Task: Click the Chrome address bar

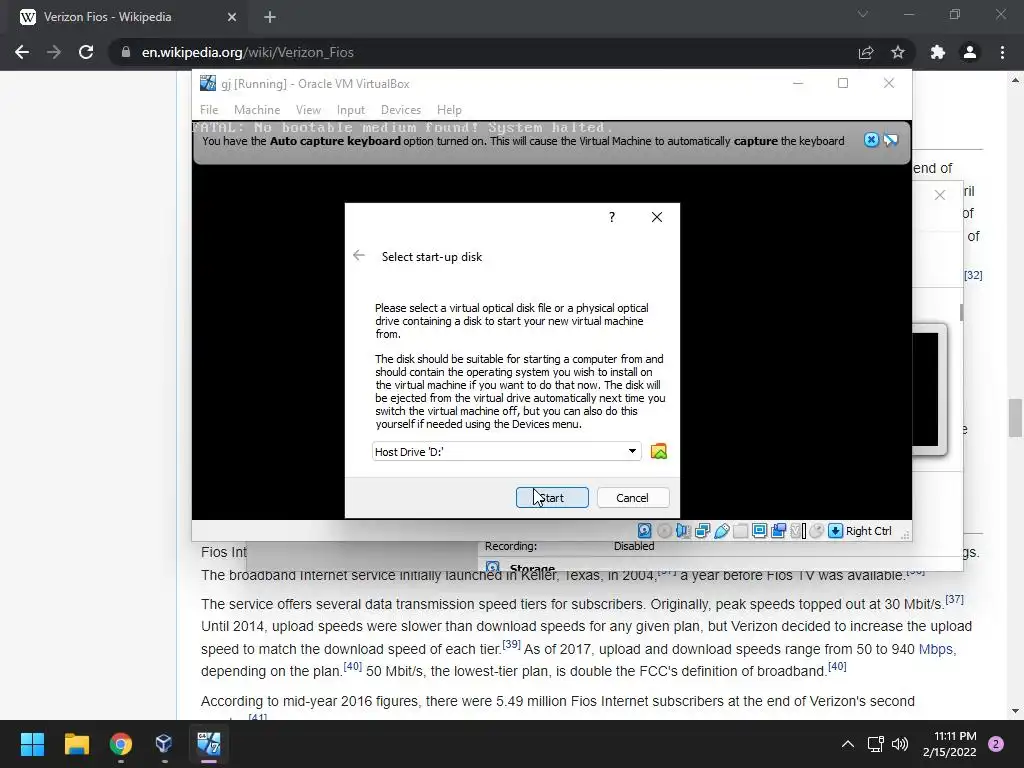Action: point(483,52)
